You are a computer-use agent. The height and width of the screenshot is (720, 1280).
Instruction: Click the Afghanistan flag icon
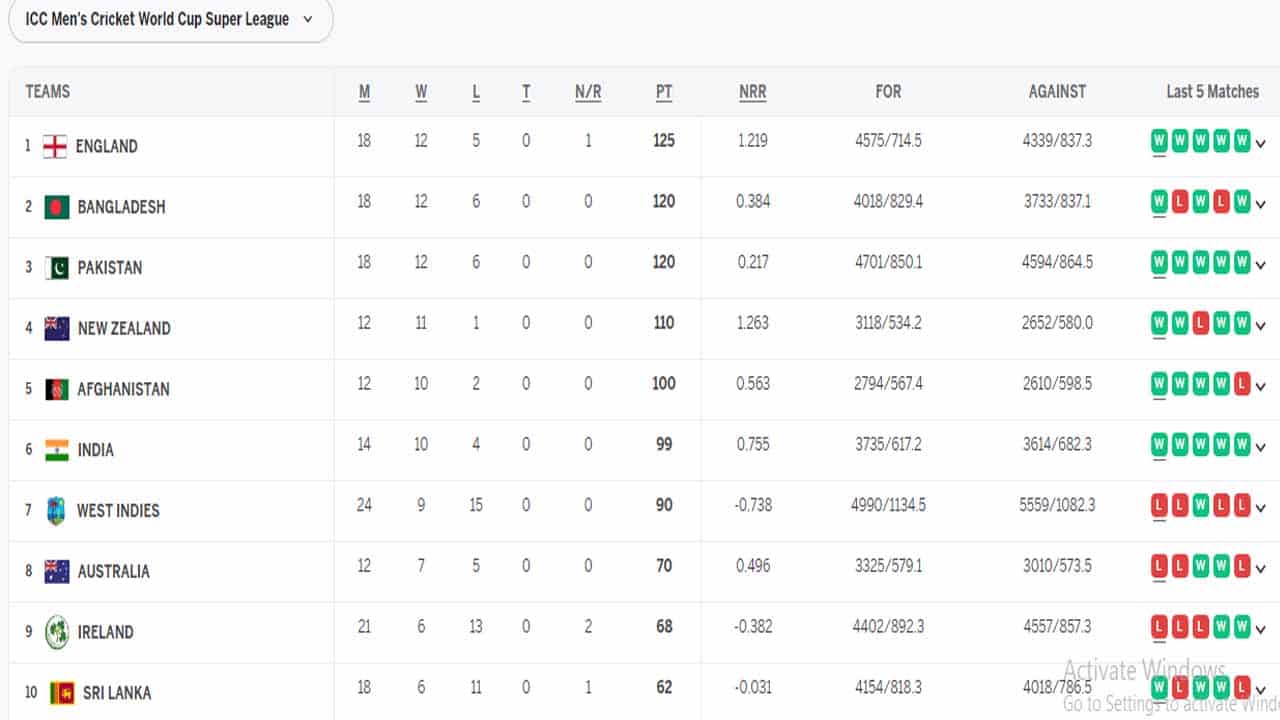(57, 390)
